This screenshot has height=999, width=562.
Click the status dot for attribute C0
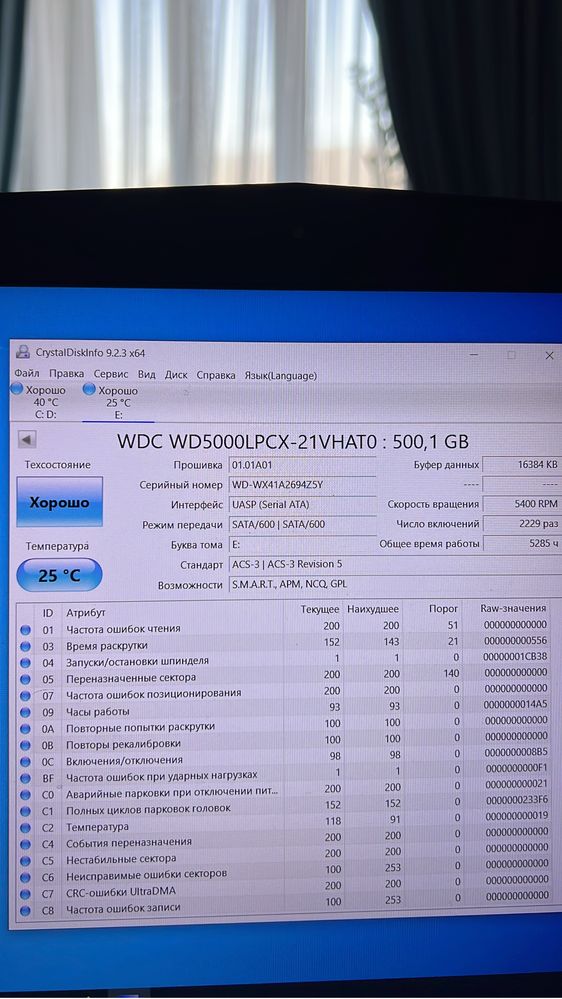tap(25, 795)
